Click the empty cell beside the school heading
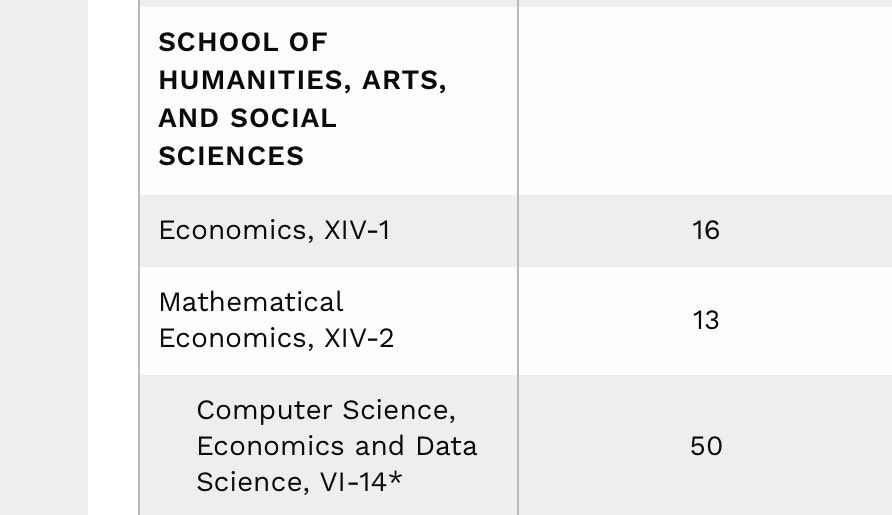This screenshot has width=892, height=515. 705,100
